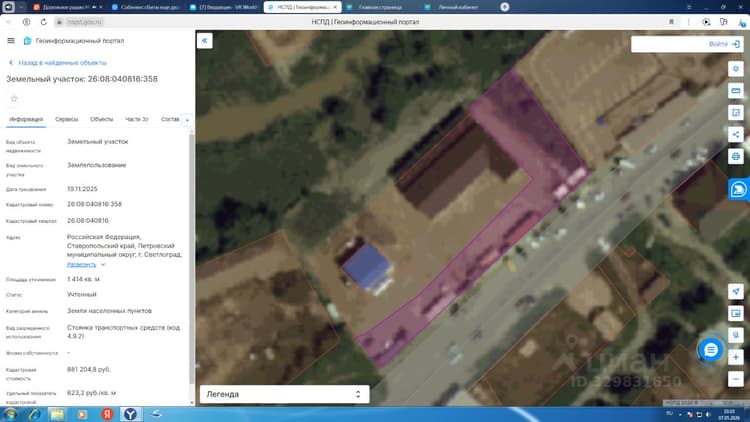750x422 pixels.
Task: Close the НСПД browser tab
Action: [335, 7]
